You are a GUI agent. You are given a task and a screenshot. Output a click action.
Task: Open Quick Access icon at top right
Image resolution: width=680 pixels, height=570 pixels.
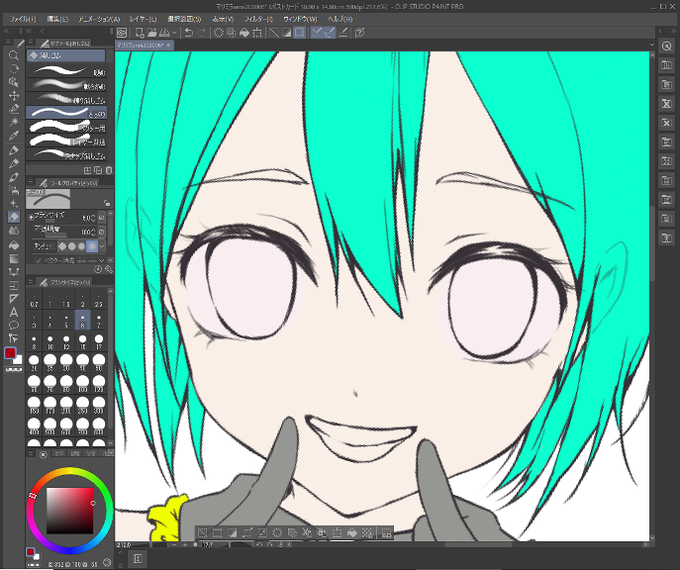667,46
